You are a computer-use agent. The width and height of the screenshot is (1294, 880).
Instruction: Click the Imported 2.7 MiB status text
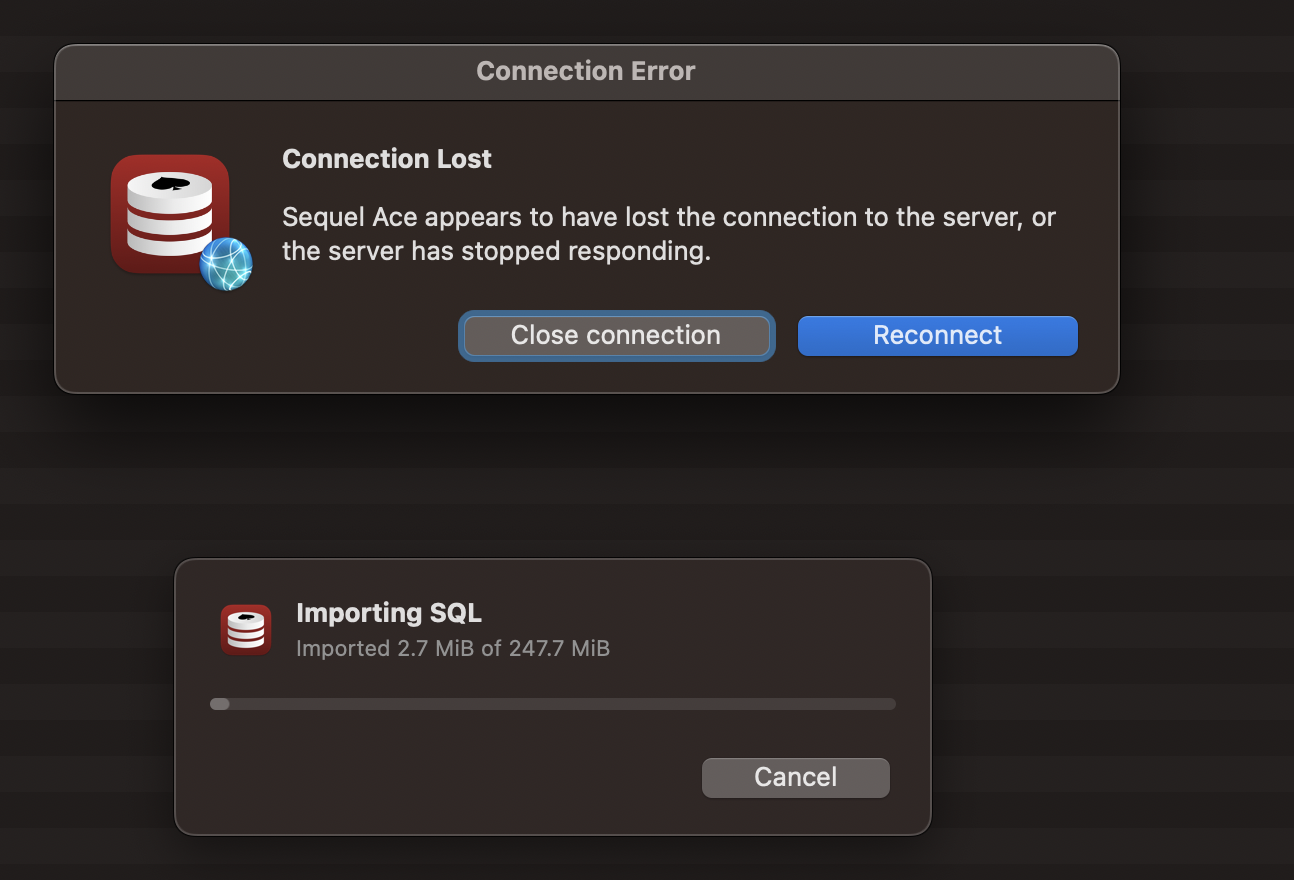452,648
